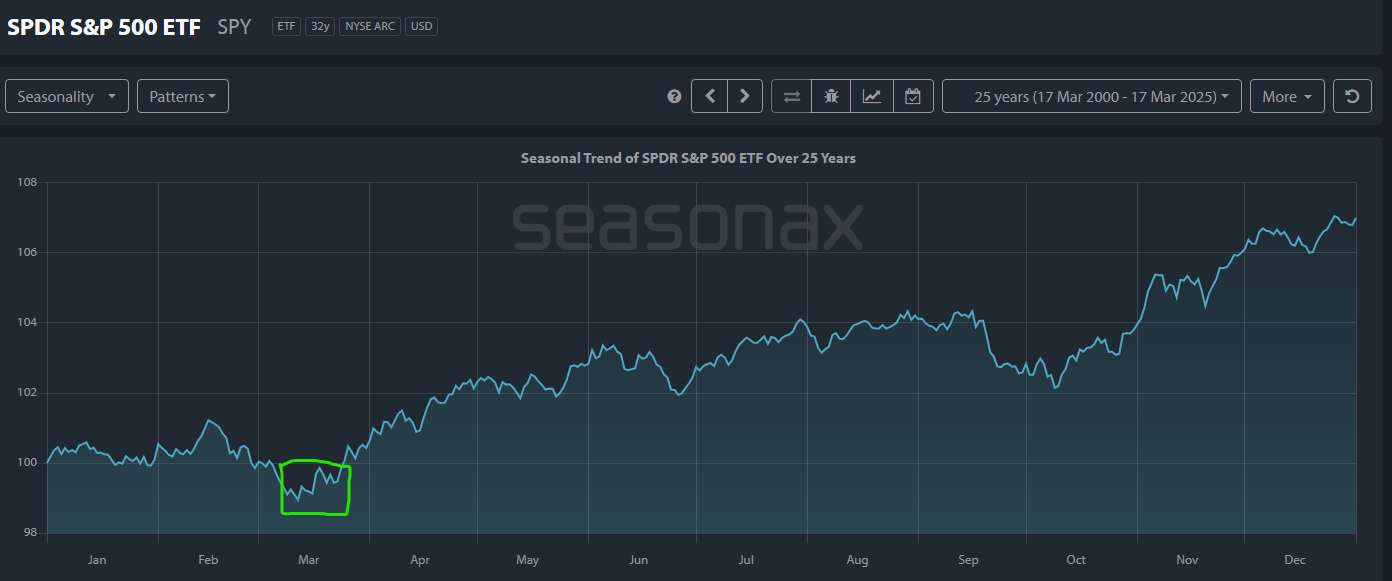Expand the More dropdown menu
Screen dimensions: 1392x581
coord(1287,96)
